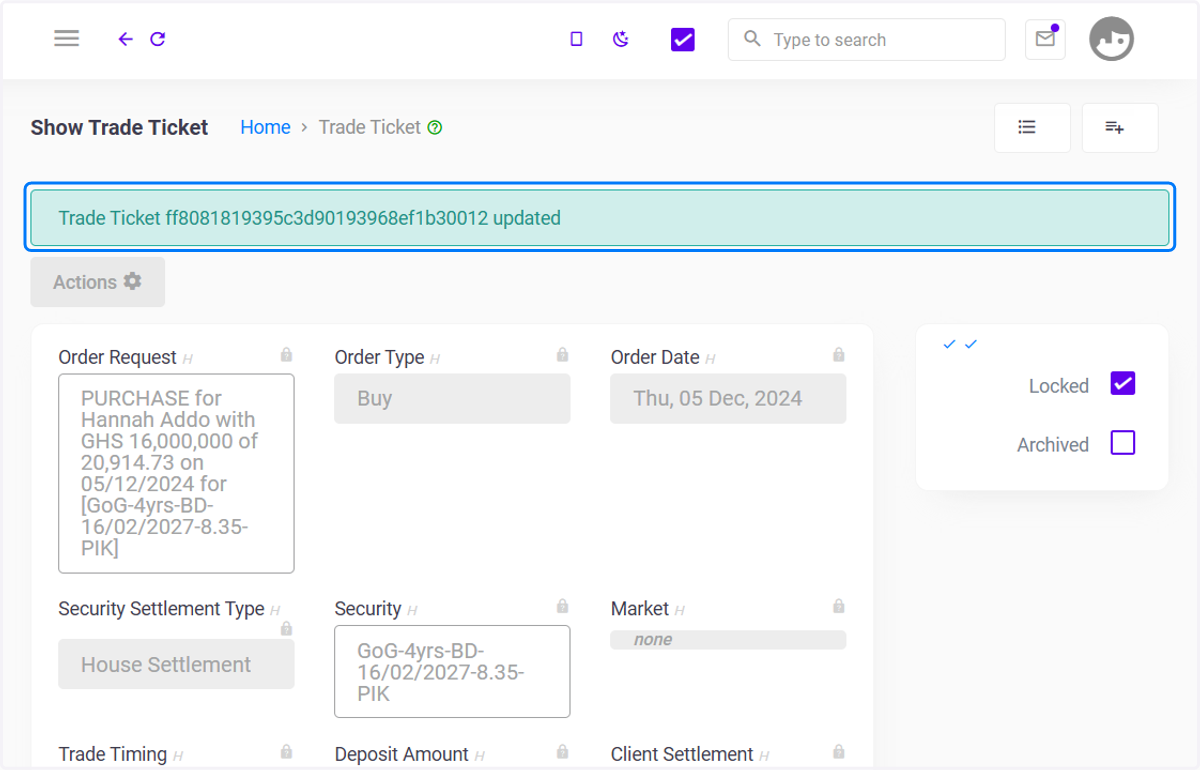Click the Market H history marker
The width and height of the screenshot is (1200, 770).
point(680,610)
